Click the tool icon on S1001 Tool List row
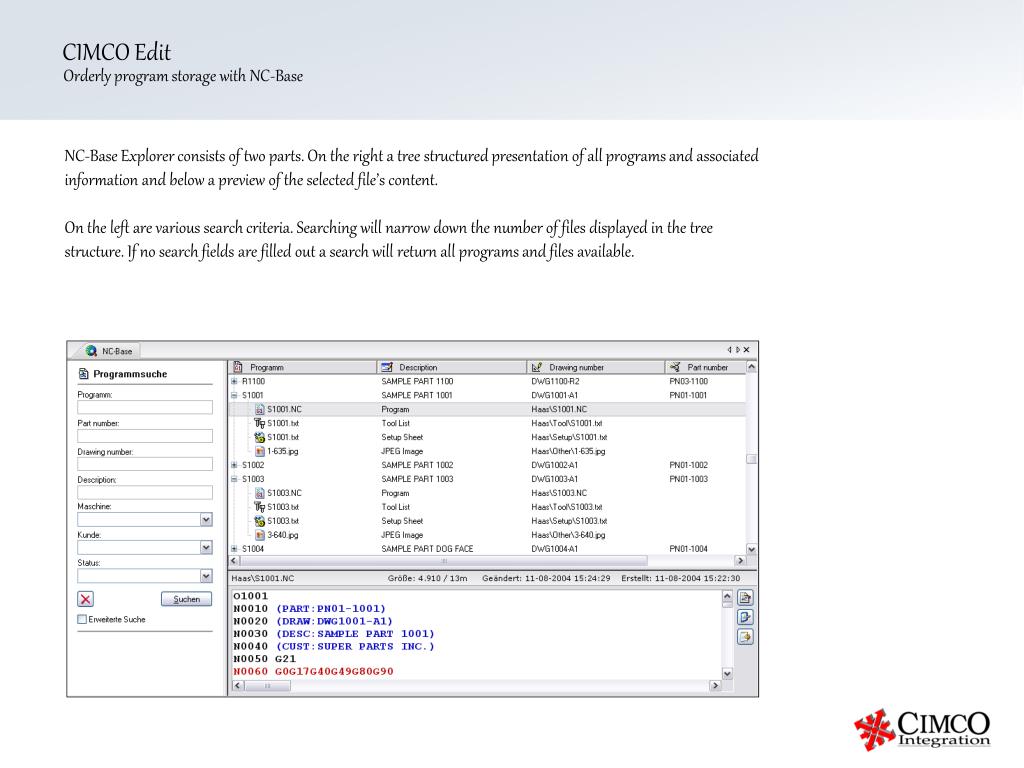The height and width of the screenshot is (768, 1024). [259, 423]
